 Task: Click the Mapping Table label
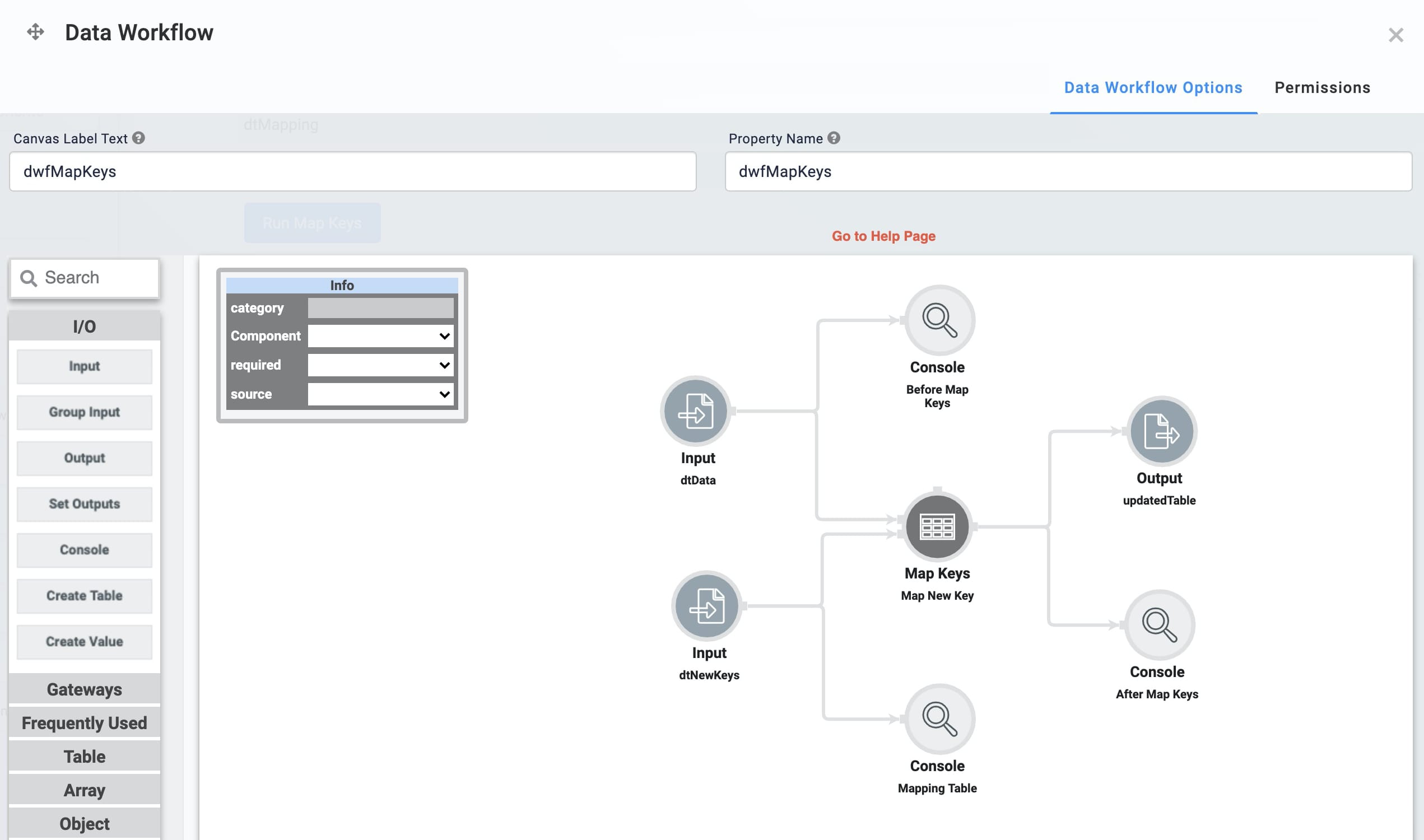[937, 788]
